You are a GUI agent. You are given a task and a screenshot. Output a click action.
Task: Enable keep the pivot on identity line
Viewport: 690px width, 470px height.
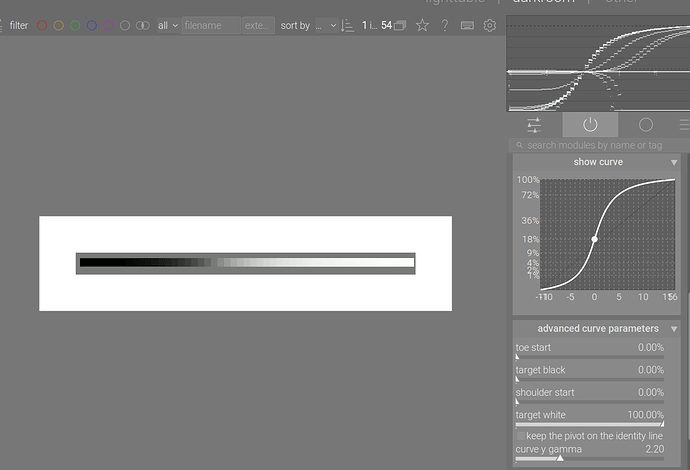tap(520, 436)
